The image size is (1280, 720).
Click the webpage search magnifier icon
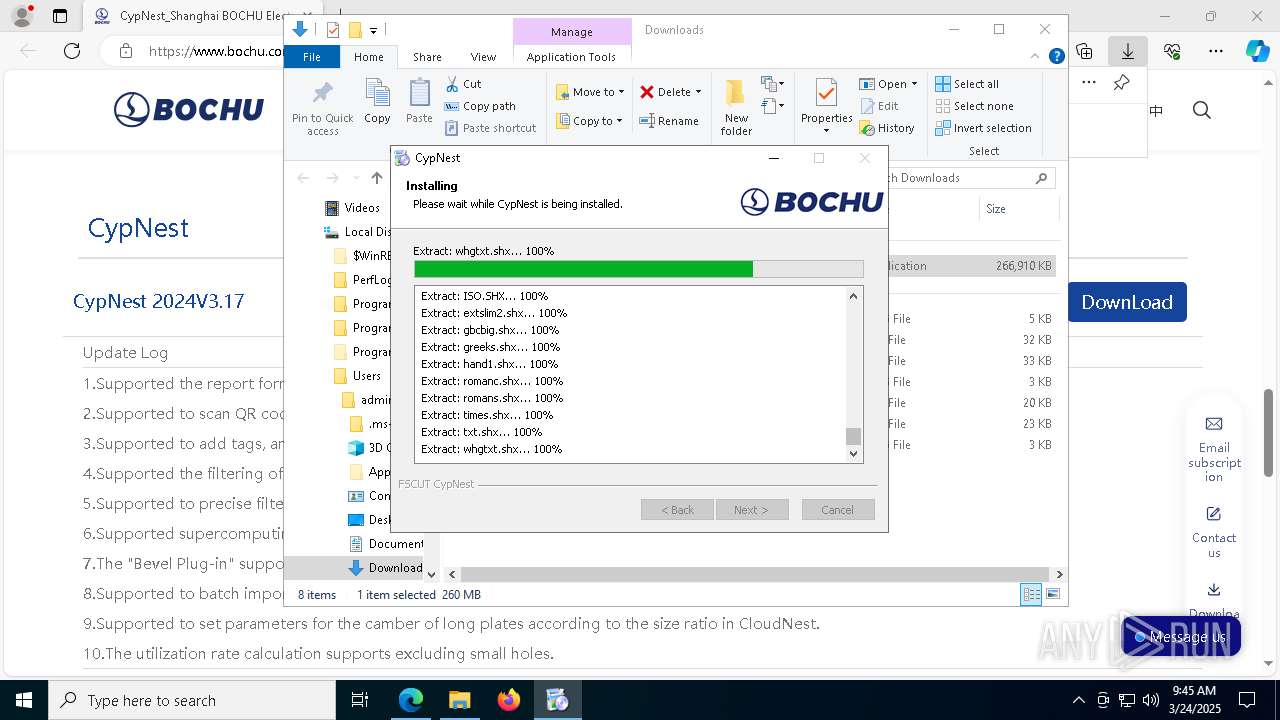click(1202, 110)
